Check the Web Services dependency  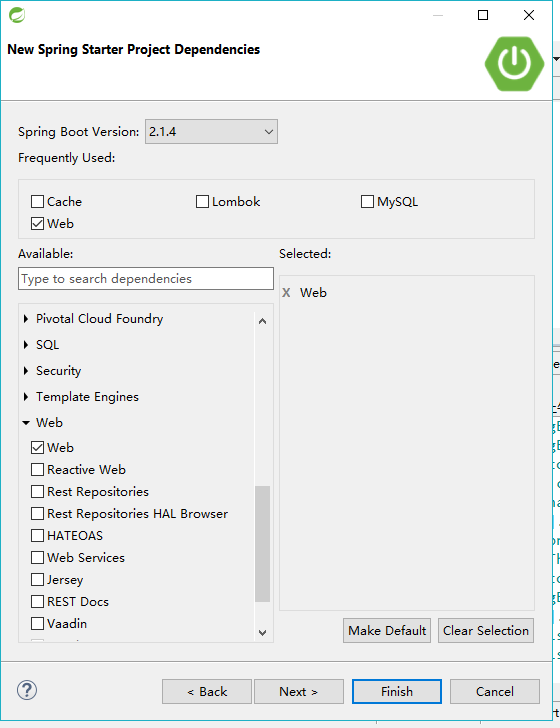[37, 558]
